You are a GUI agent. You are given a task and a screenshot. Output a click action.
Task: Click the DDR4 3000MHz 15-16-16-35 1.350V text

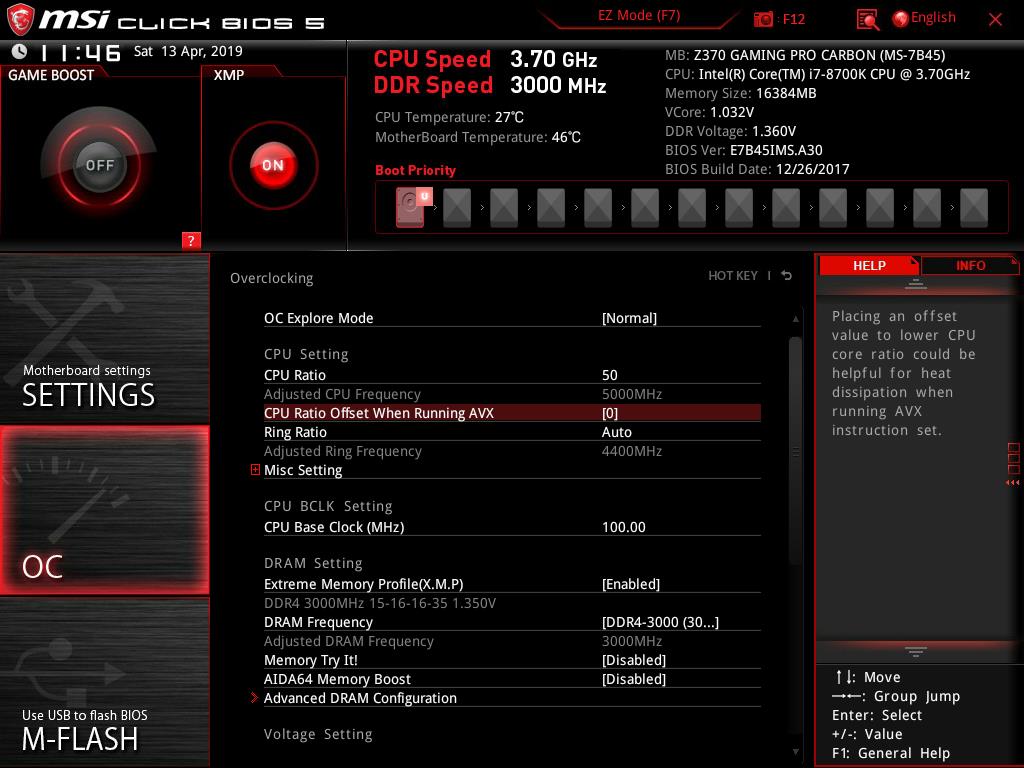[x=380, y=603]
